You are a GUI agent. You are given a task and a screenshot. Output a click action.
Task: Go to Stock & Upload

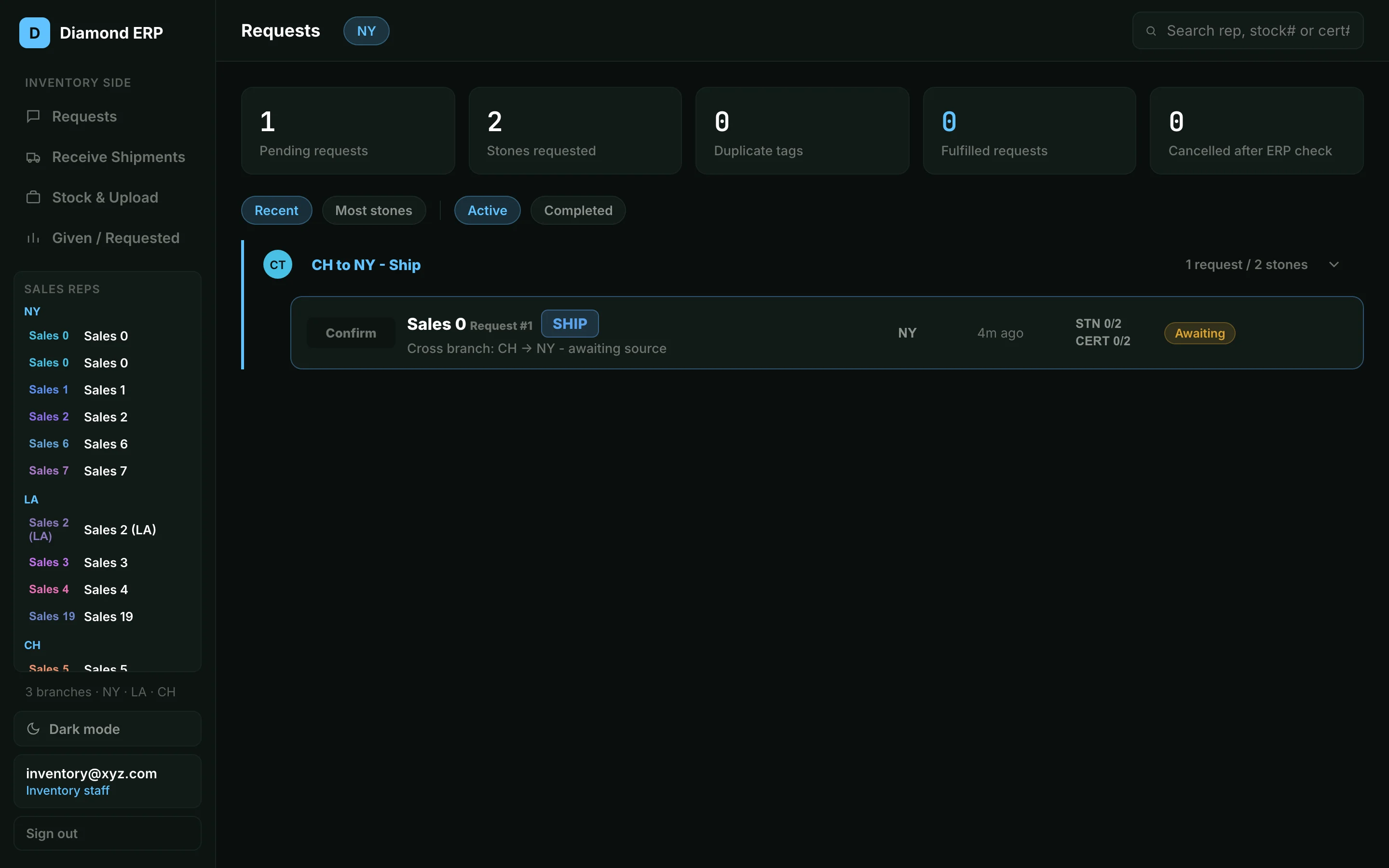coord(108,198)
